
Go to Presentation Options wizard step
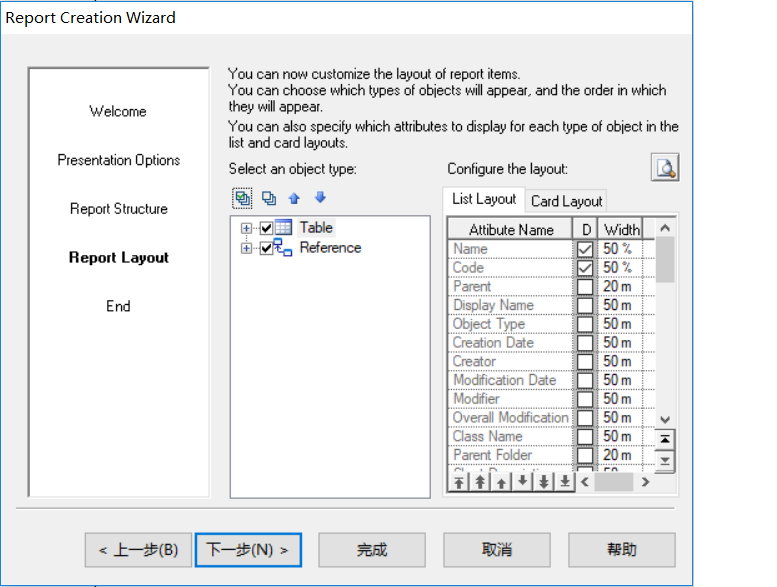coord(118,160)
